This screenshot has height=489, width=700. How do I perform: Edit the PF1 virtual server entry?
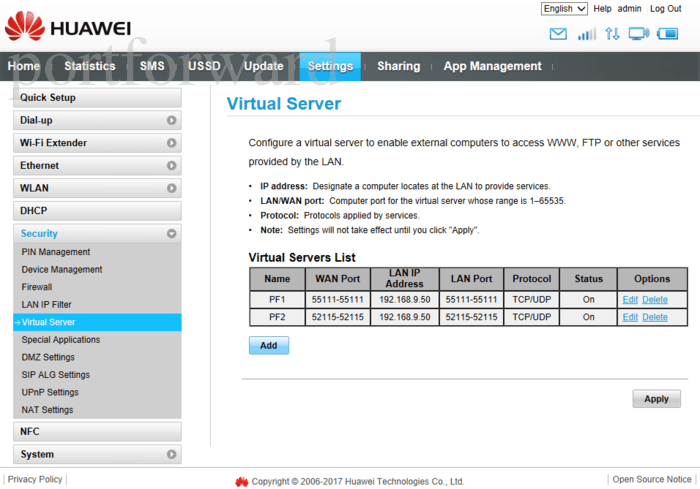point(630,300)
